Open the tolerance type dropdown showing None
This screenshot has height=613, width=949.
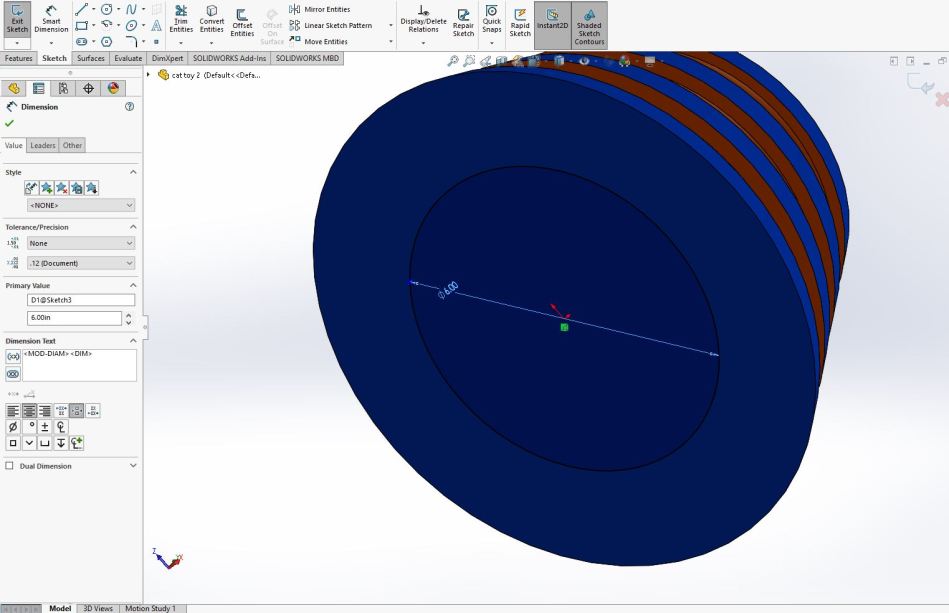tap(81, 243)
